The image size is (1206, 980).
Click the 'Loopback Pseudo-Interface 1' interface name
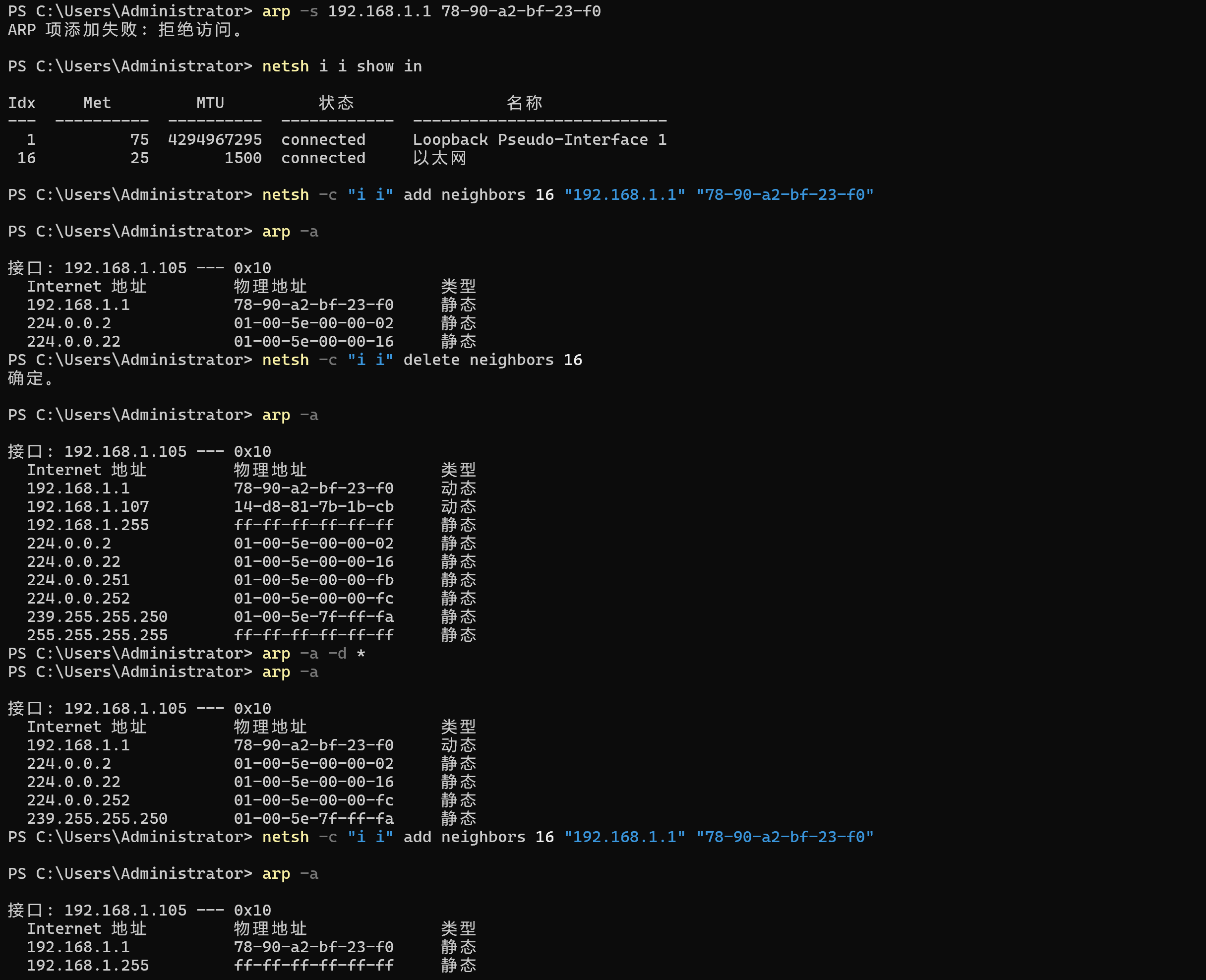coord(539,140)
